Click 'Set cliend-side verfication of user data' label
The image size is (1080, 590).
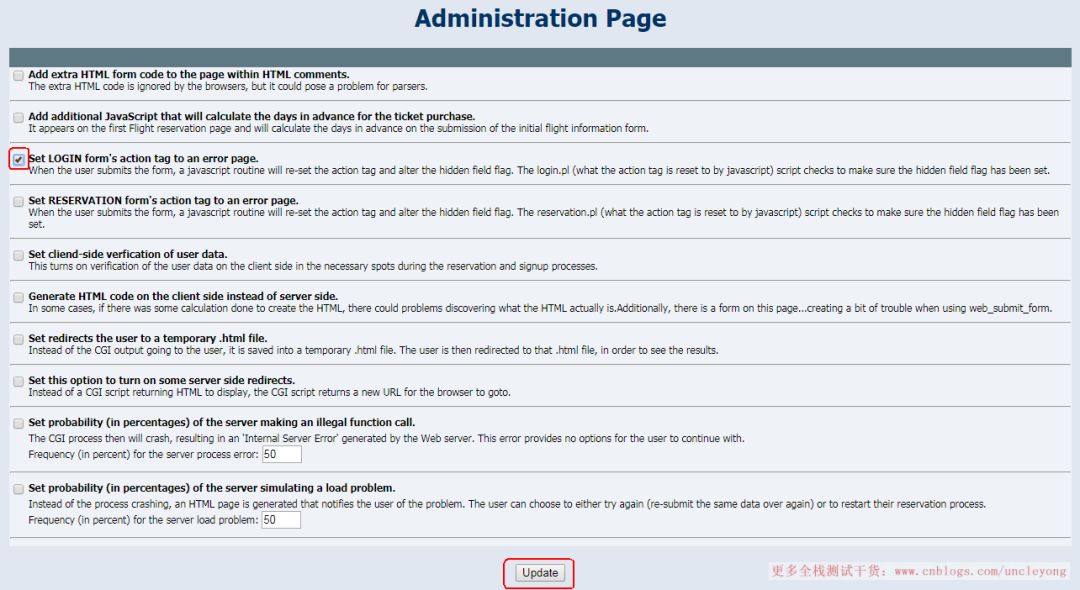[x=127, y=254]
